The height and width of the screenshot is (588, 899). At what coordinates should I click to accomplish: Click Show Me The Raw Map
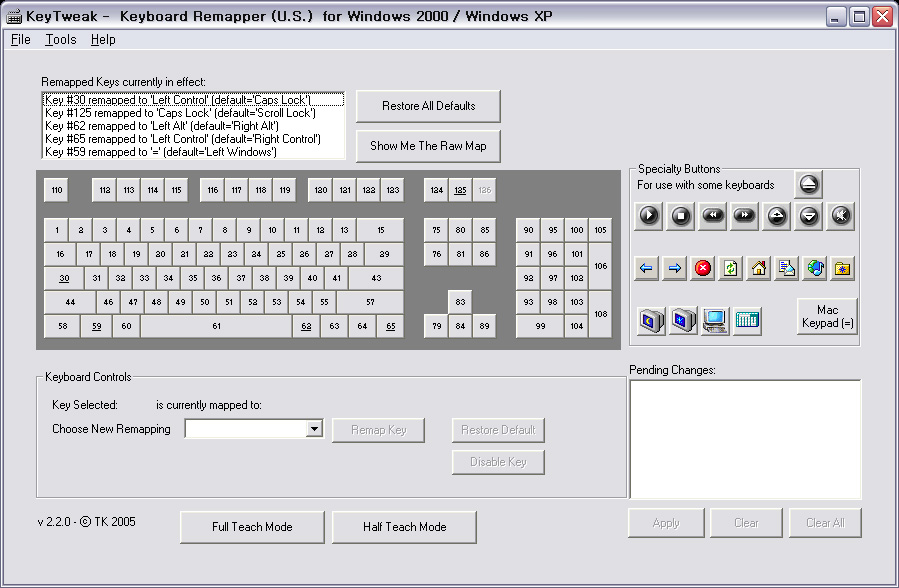(428, 146)
